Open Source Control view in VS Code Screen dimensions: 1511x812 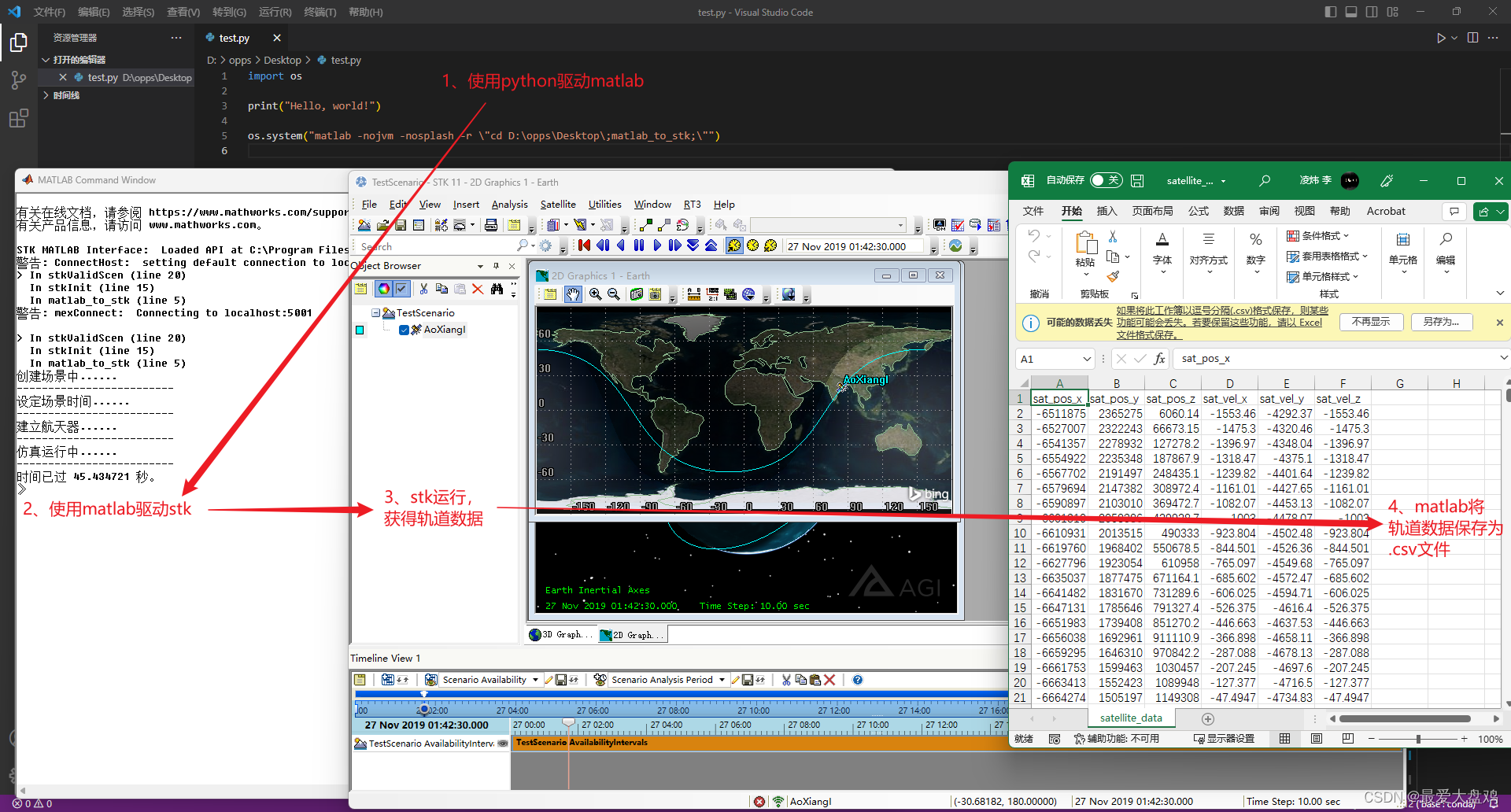click(18, 80)
